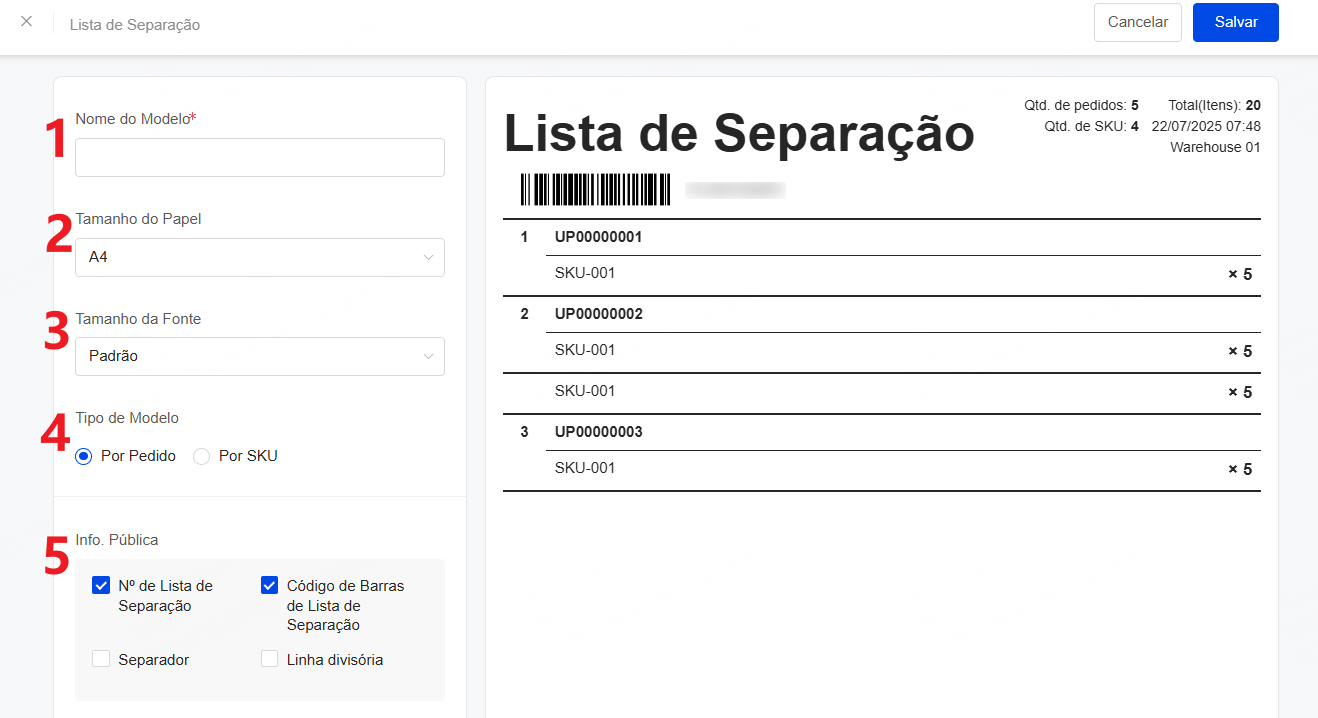Focus the Nome do Modelo input field
The image size is (1318, 718).
click(260, 157)
